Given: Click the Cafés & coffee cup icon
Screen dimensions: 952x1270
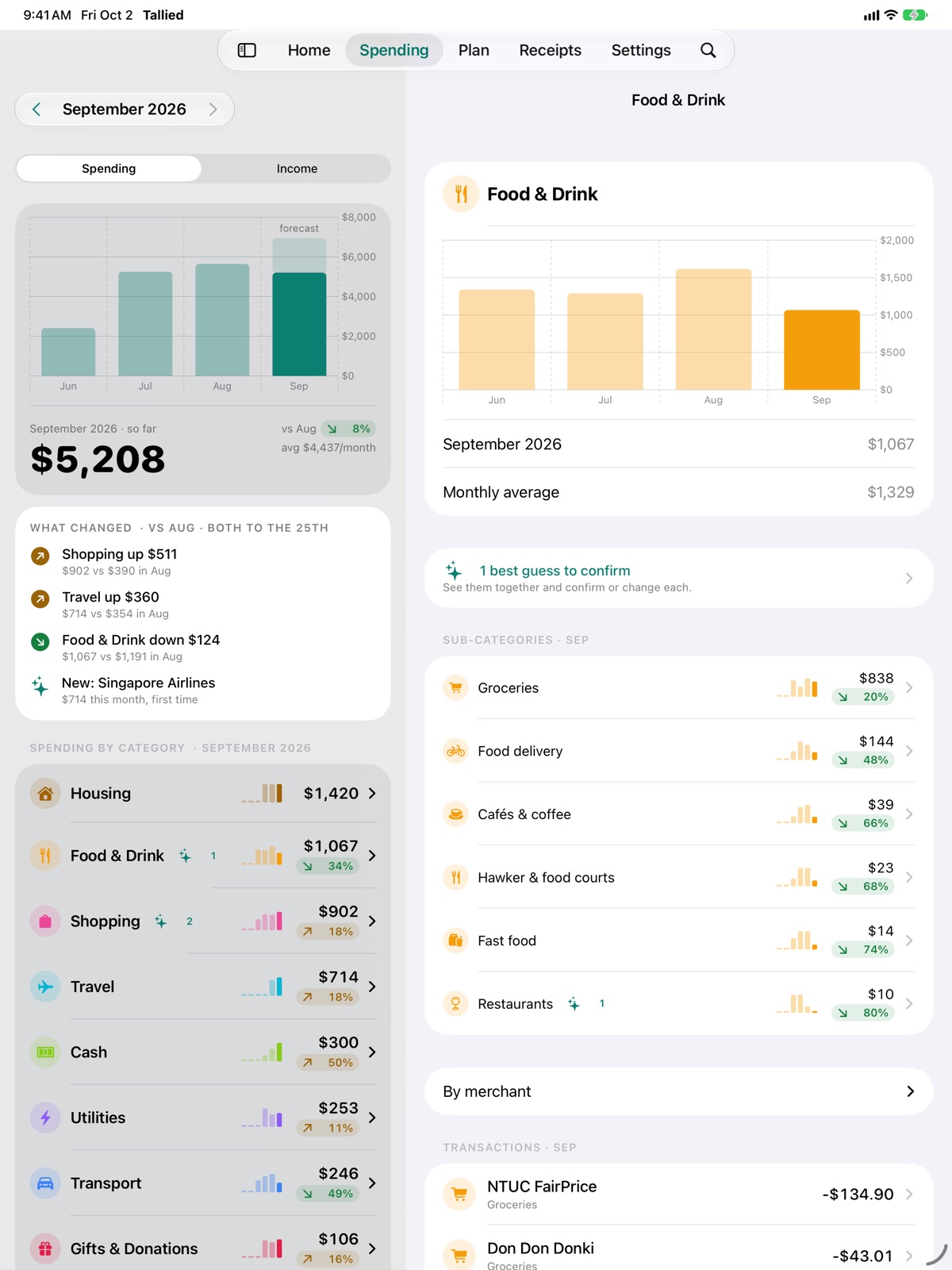Looking at the screenshot, I should click(455, 814).
